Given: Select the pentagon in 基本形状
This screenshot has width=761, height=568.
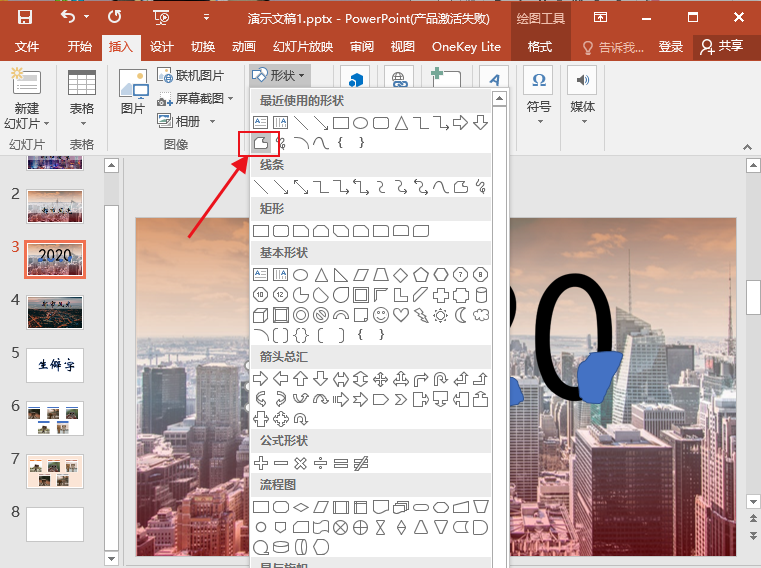Looking at the screenshot, I should 421,275.
